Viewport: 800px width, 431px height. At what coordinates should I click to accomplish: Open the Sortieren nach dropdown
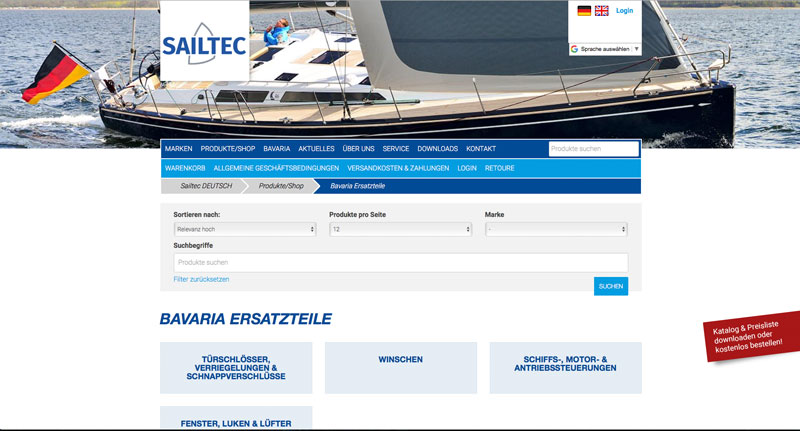pyautogui.click(x=245, y=230)
